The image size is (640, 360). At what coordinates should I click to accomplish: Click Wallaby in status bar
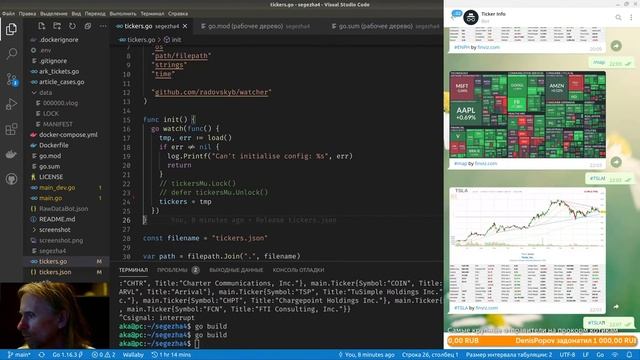pos(133,355)
